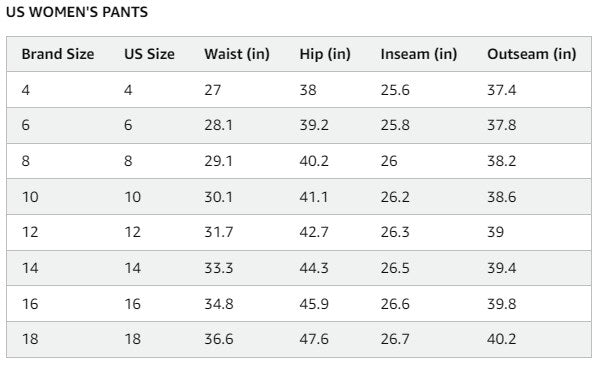
Task: Select the Outseam (in) column header
Action: tap(532, 54)
